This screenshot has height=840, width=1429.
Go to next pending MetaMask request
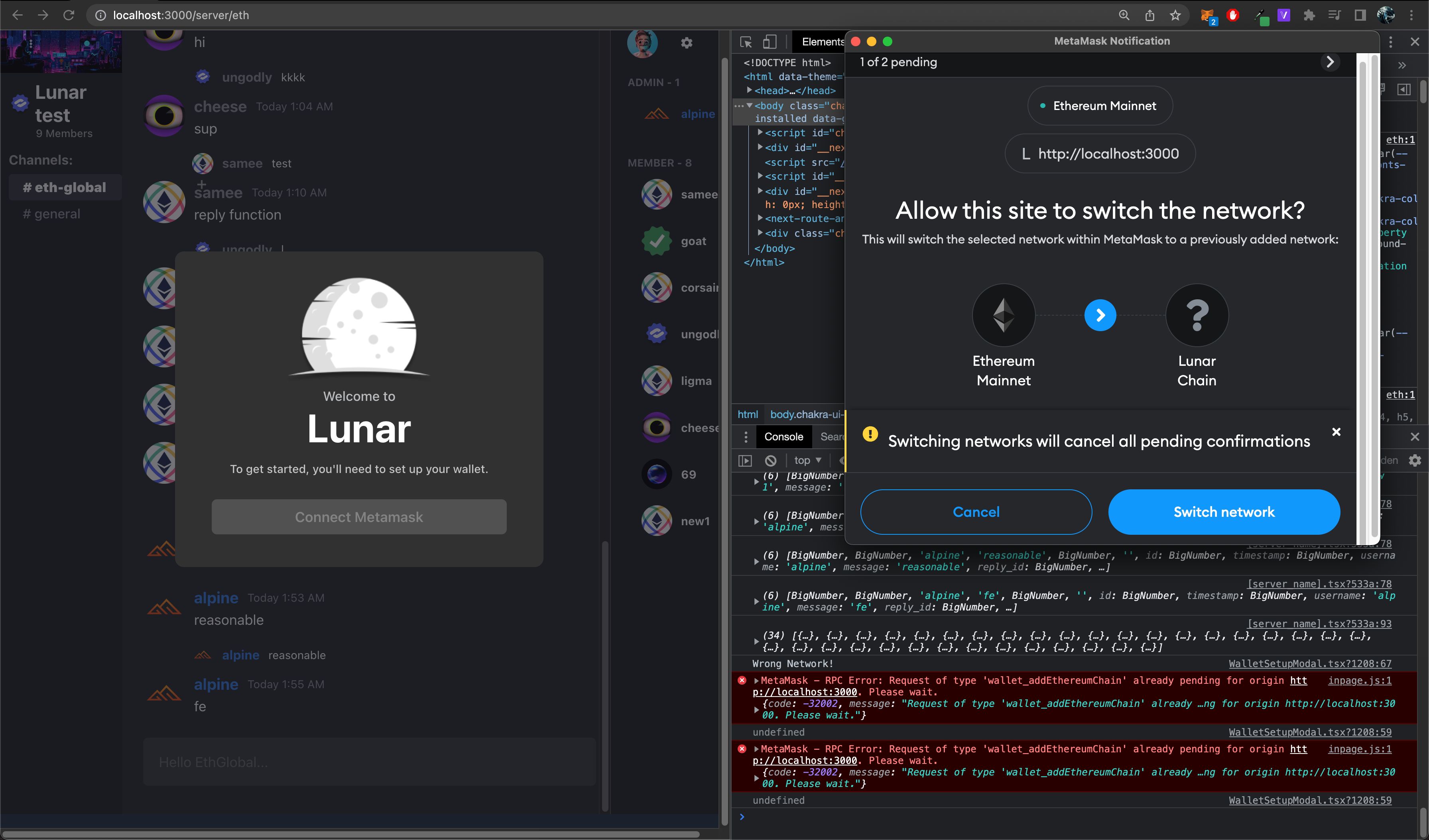tap(1330, 62)
